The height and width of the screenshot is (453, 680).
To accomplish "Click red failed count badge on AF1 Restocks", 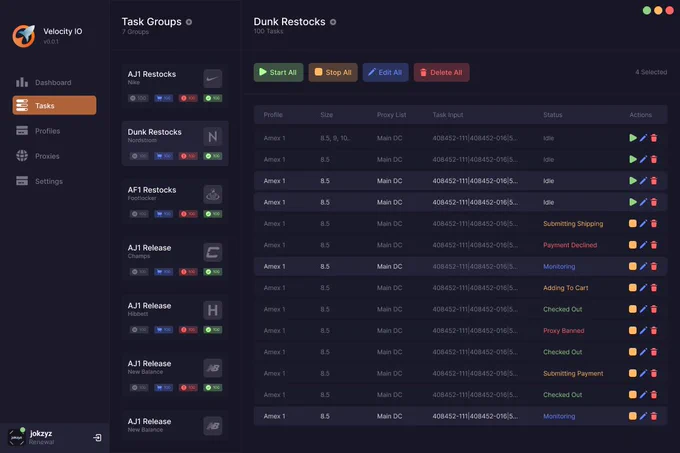I will click(188, 214).
